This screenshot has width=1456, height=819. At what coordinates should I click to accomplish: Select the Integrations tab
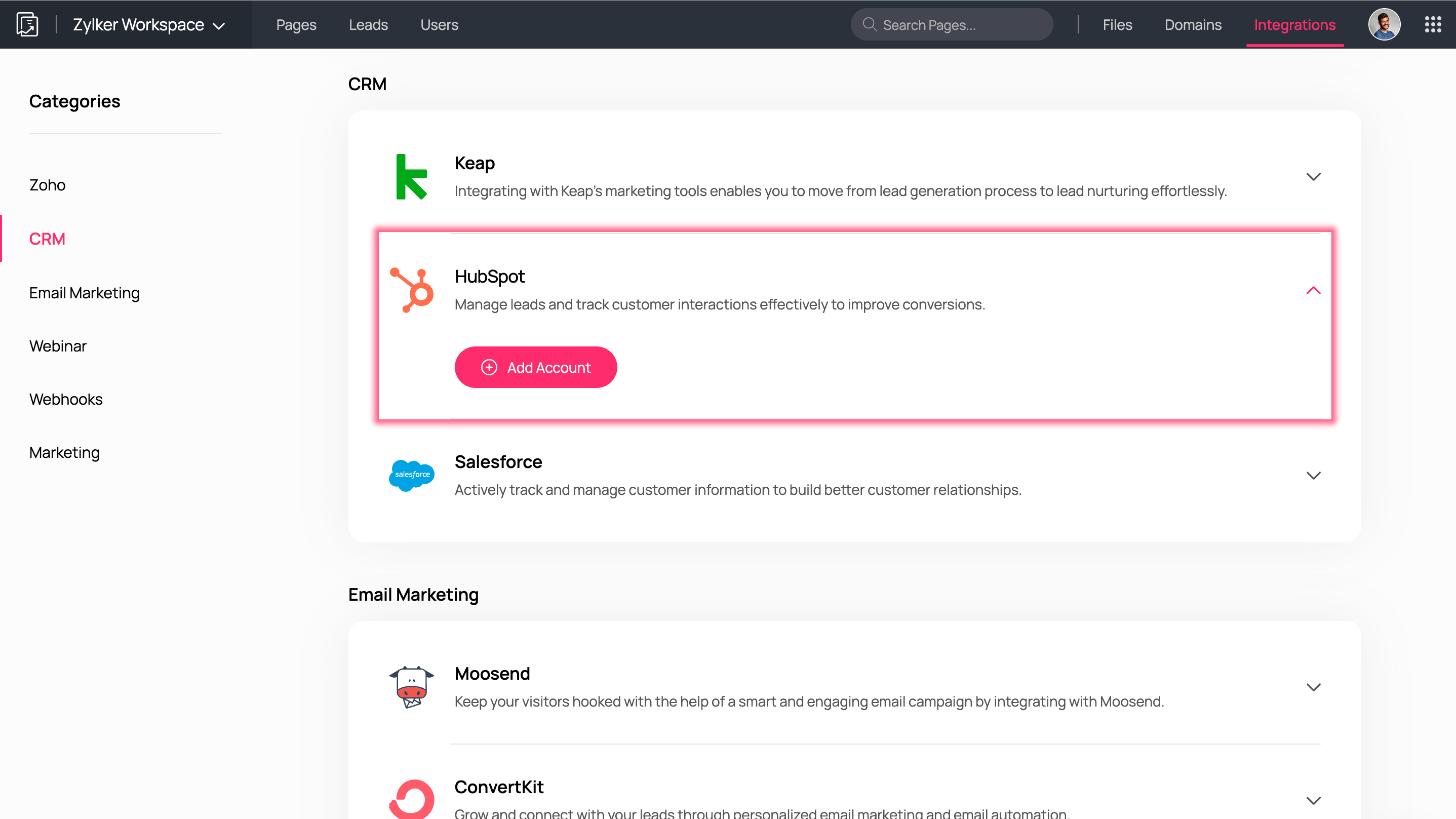click(x=1294, y=25)
